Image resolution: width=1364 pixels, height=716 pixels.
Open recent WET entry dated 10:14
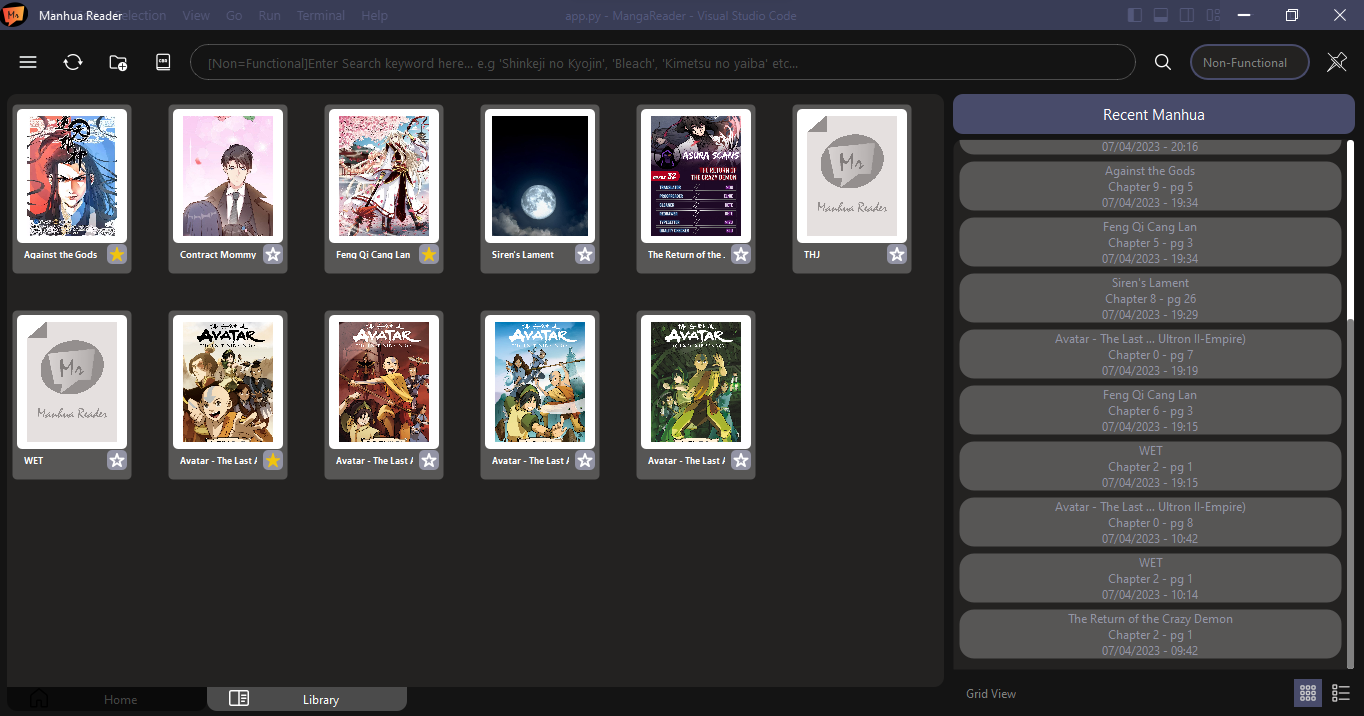click(x=1150, y=578)
